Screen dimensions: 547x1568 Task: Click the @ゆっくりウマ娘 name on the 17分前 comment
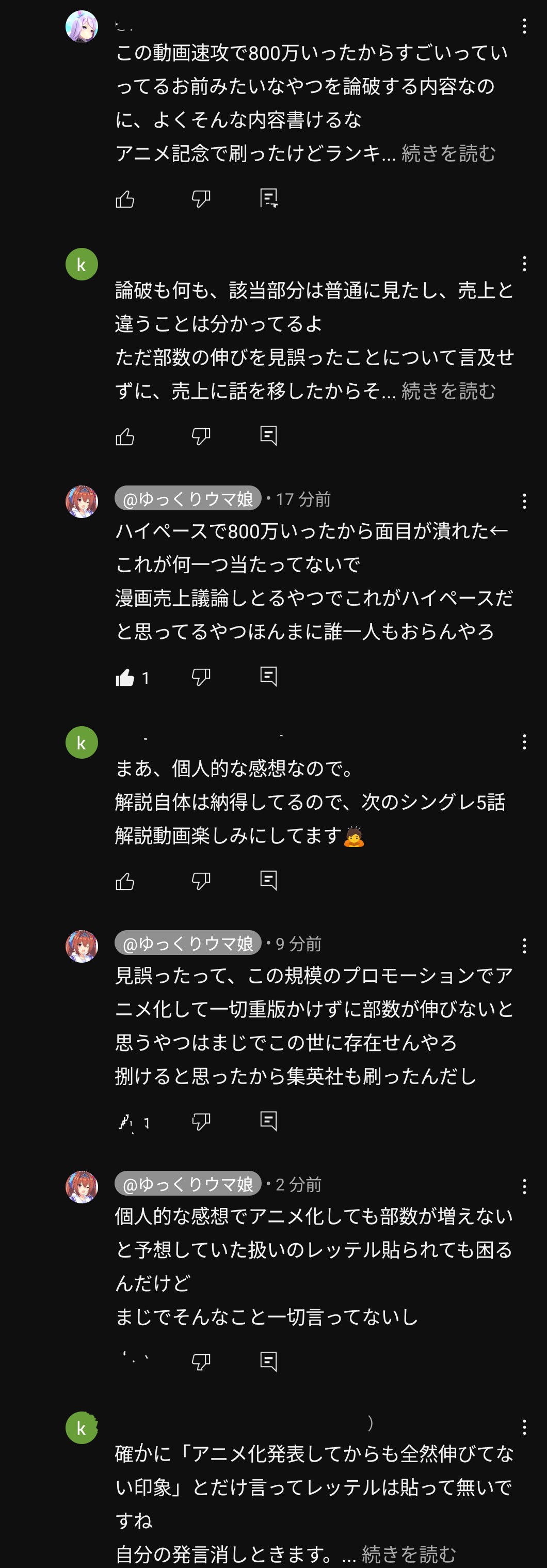tap(188, 499)
